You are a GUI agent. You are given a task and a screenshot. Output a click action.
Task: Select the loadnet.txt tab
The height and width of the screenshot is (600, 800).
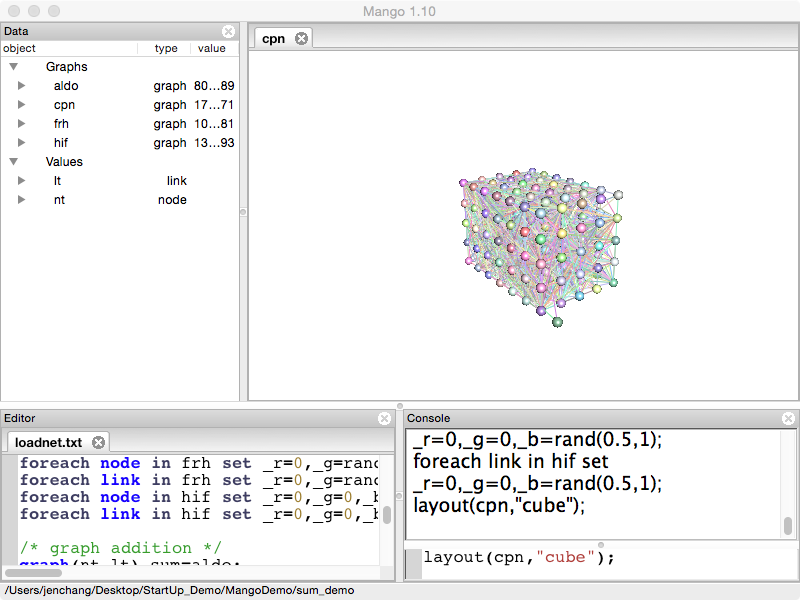coord(48,442)
